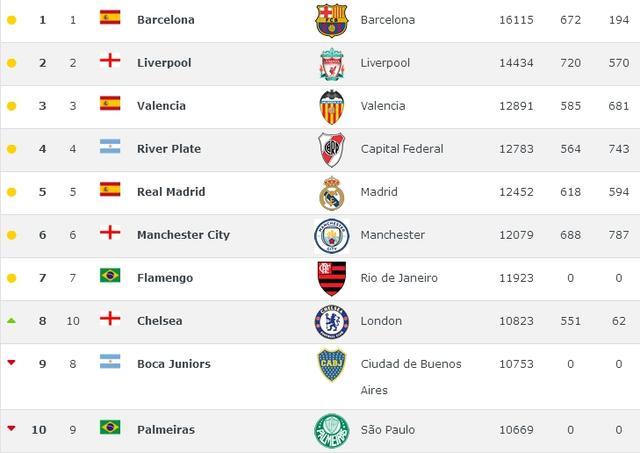Click the Valencia club crest
The width and height of the screenshot is (640, 453).
point(331,107)
